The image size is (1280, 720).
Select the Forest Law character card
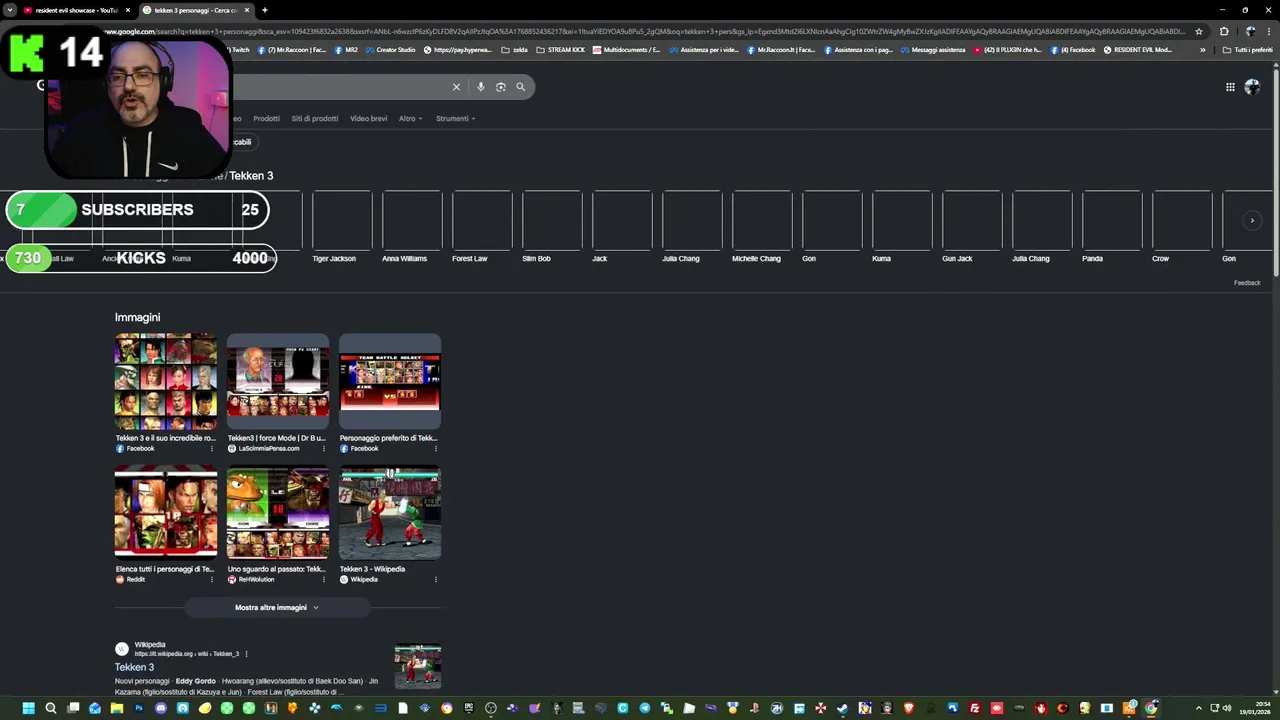point(482,227)
